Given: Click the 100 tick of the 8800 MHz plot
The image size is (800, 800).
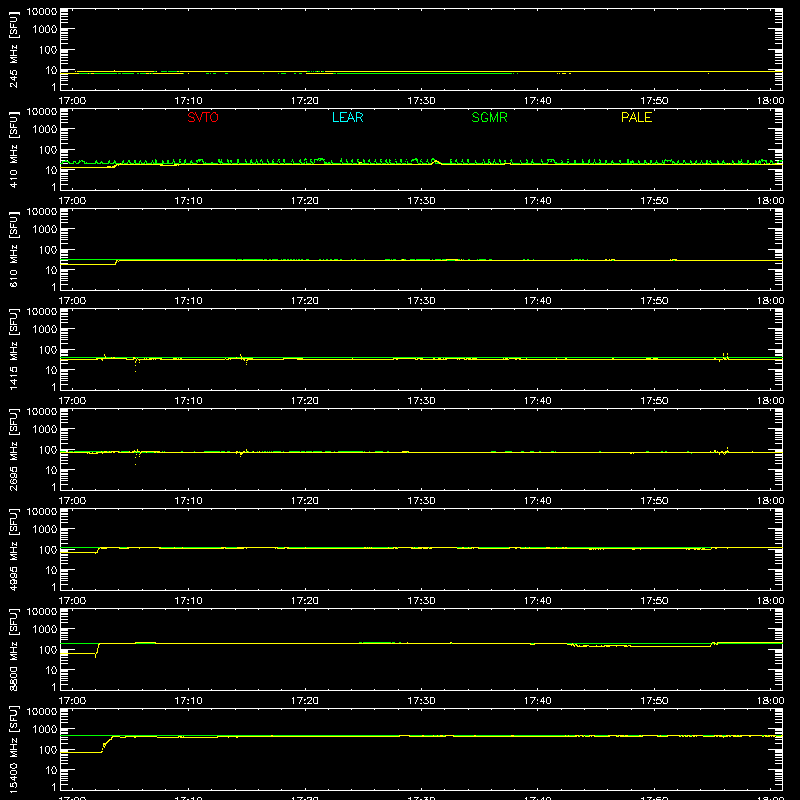Looking at the screenshot, I should coord(48,650).
